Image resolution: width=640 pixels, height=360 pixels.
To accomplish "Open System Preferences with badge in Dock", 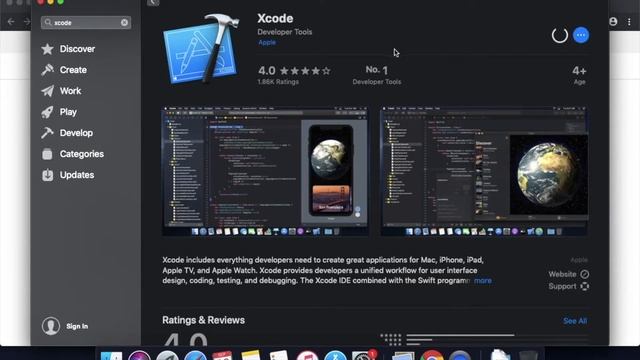I will (x=364, y=355).
